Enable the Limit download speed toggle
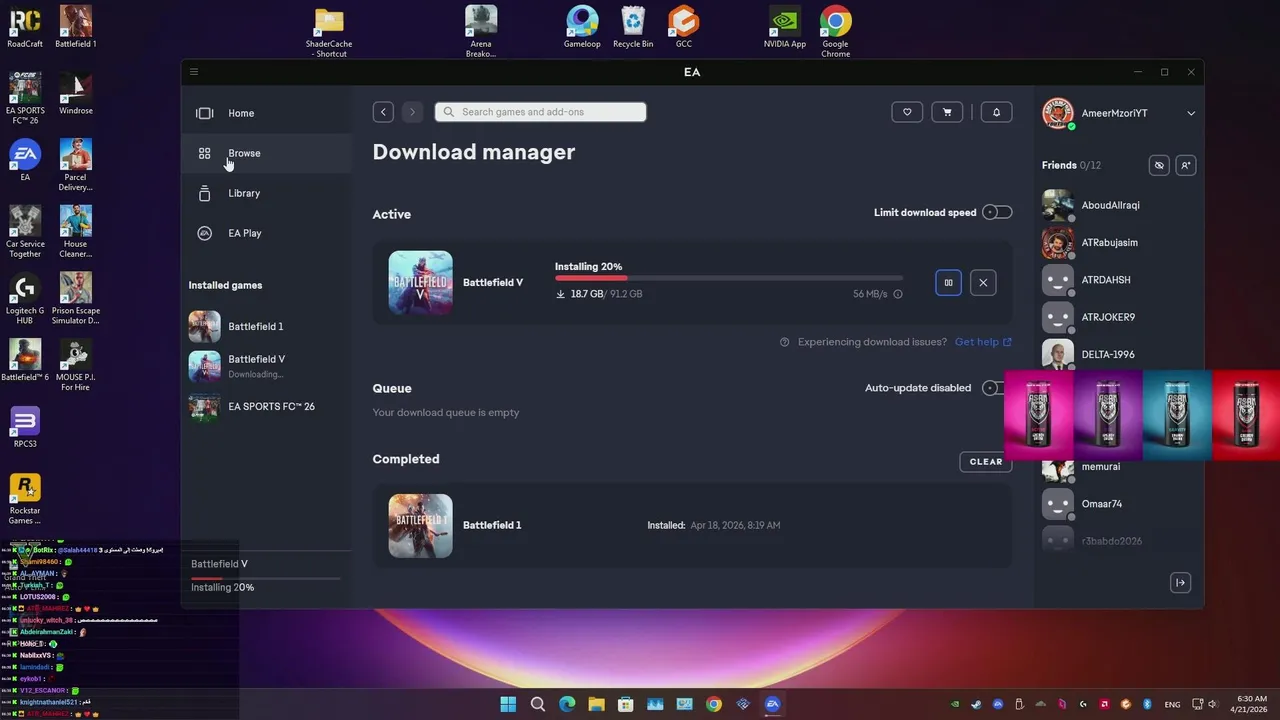Screen dimensions: 1280x720 point(997,212)
